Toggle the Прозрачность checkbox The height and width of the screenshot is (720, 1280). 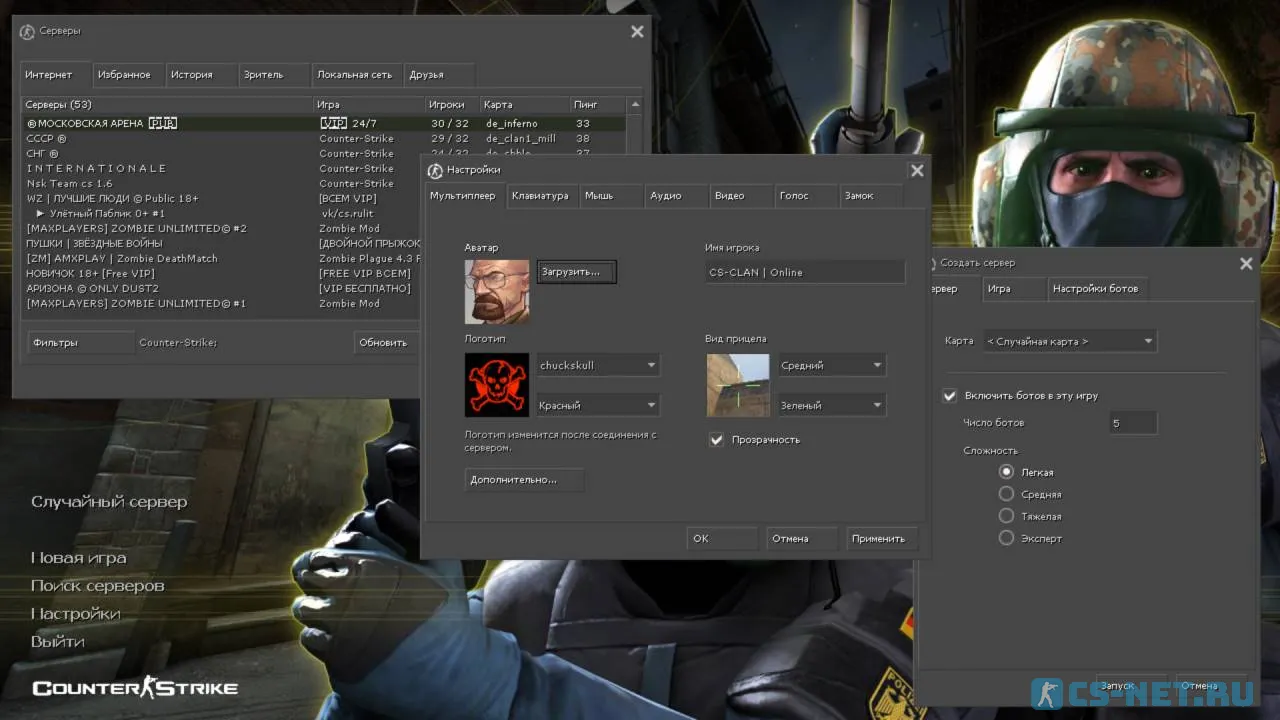click(x=716, y=440)
